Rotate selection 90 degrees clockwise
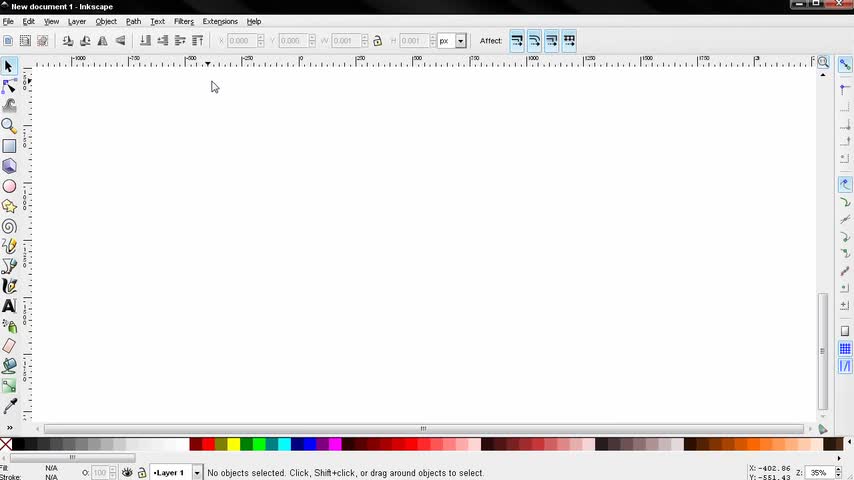 click(85, 41)
